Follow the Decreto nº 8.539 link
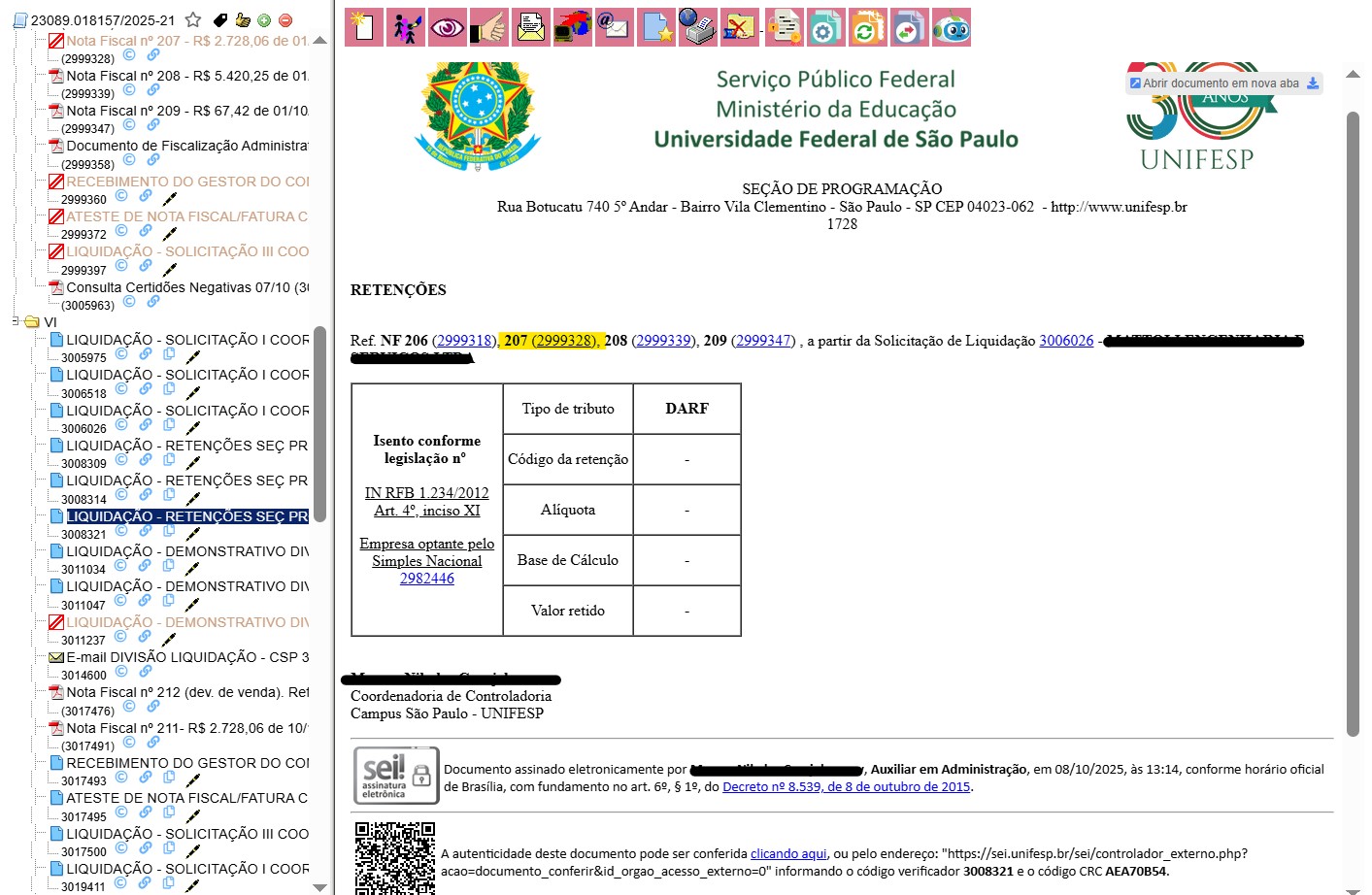 click(846, 787)
